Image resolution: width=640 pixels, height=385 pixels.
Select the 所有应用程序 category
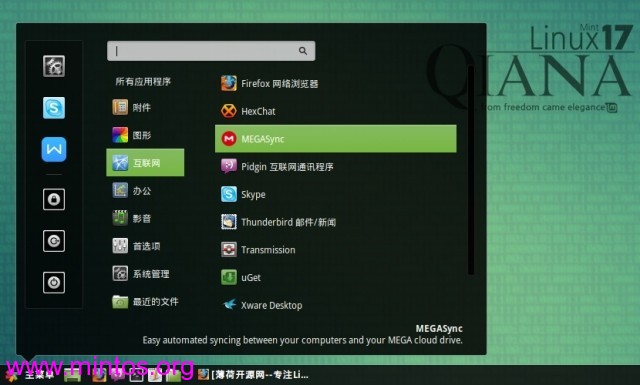pyautogui.click(x=143, y=82)
